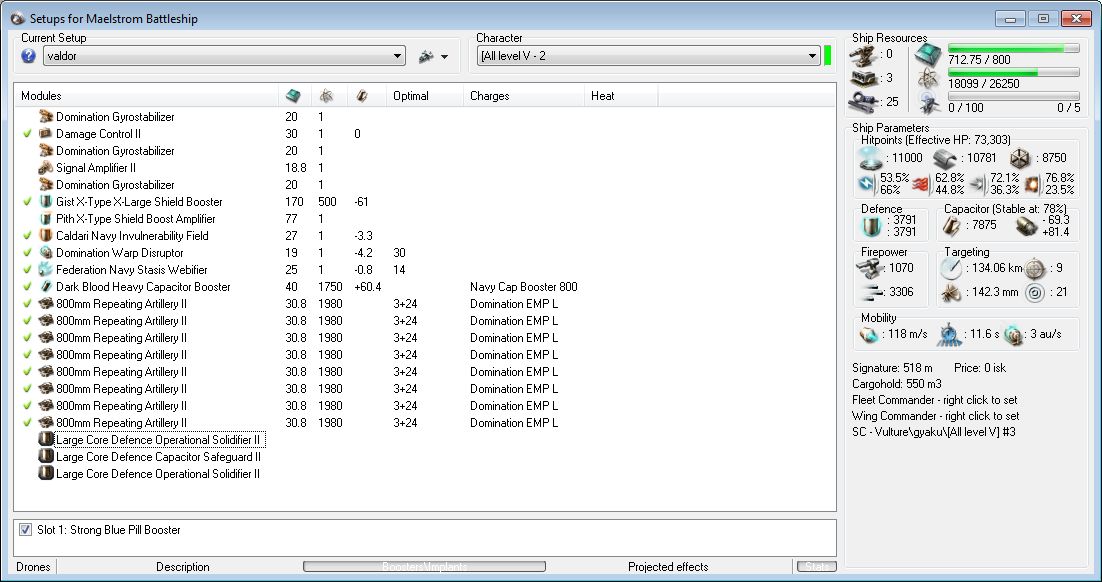Click the Firepower turret icon showing 1070
The image size is (1102, 582).
871,268
